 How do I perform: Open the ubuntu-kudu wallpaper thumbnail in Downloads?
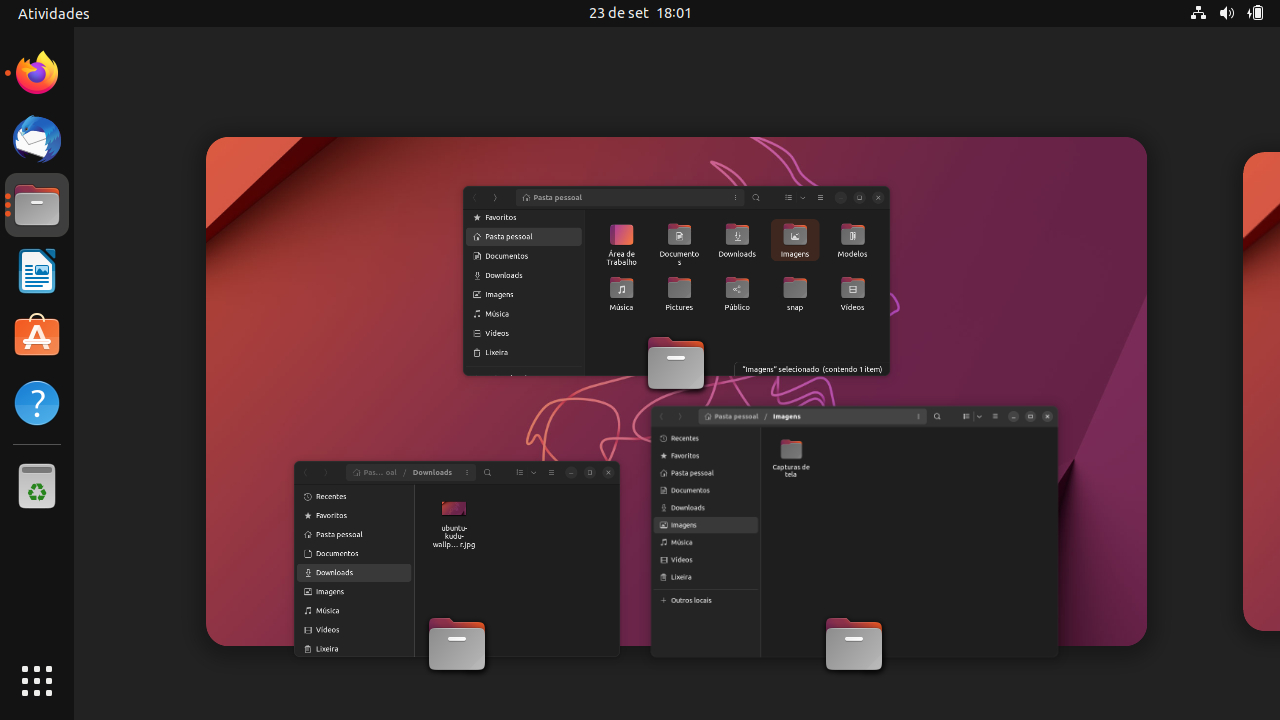coord(453,508)
